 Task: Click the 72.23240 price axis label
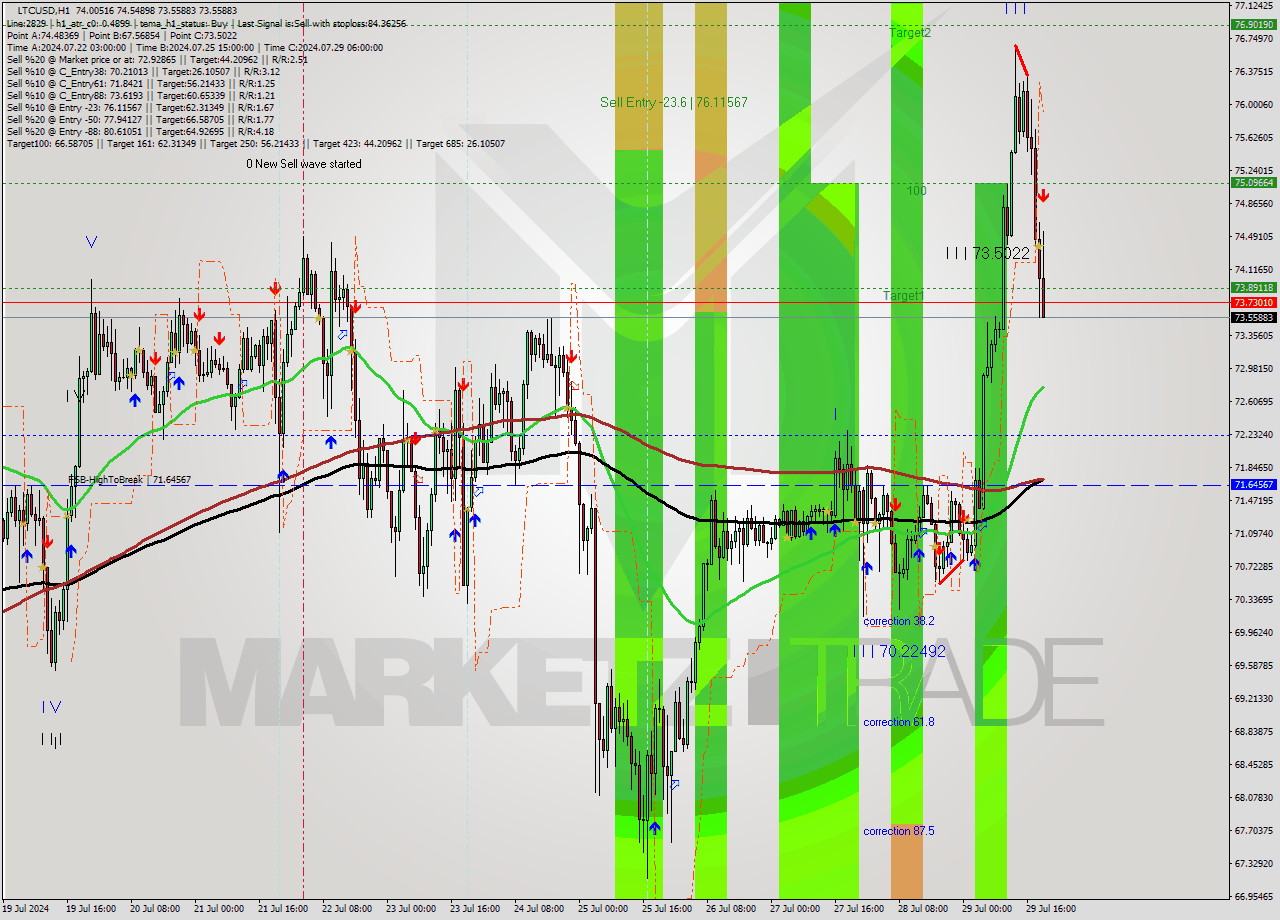[x=1253, y=435]
